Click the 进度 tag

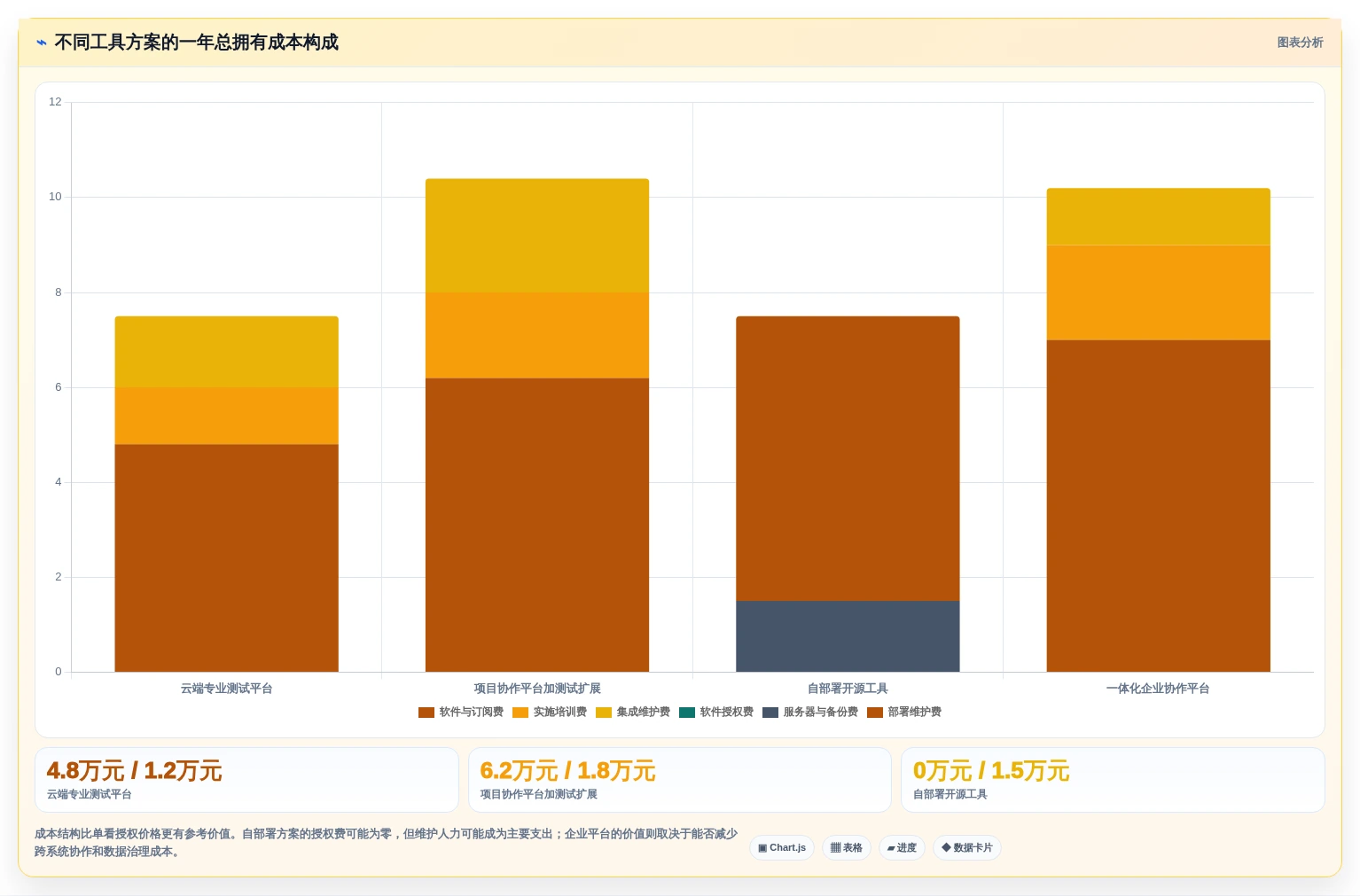coord(902,848)
